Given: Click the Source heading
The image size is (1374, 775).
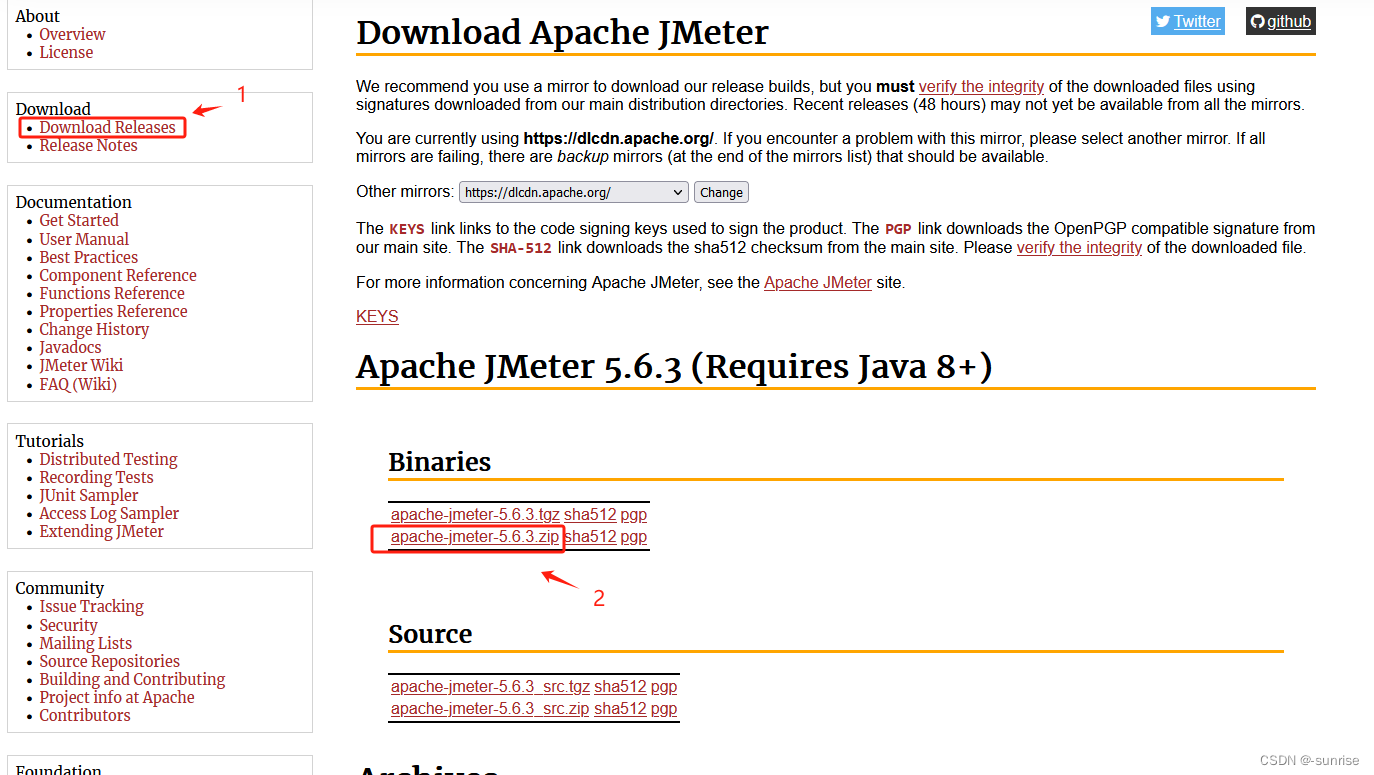Looking at the screenshot, I should pos(430,633).
